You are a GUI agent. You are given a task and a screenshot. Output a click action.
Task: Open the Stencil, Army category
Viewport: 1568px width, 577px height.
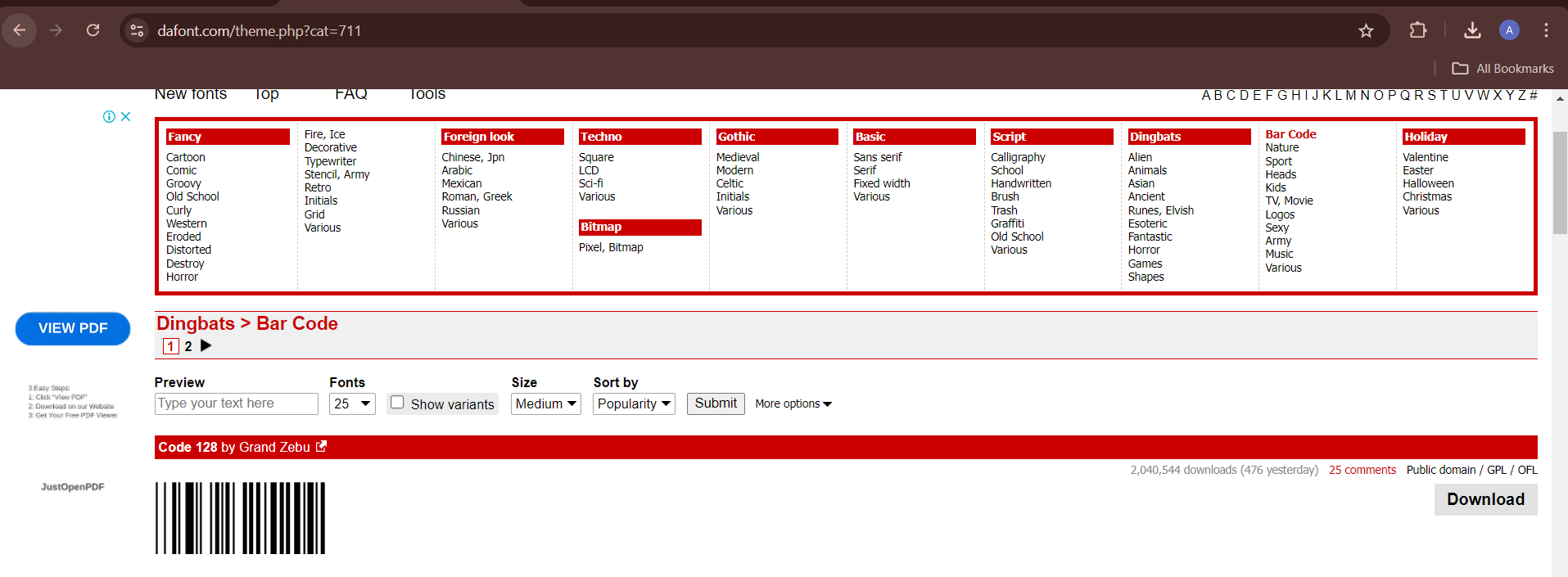tap(337, 174)
